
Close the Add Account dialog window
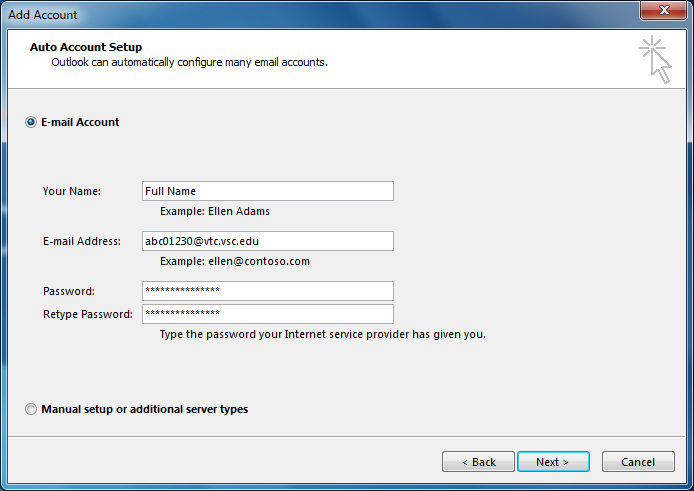(664, 10)
